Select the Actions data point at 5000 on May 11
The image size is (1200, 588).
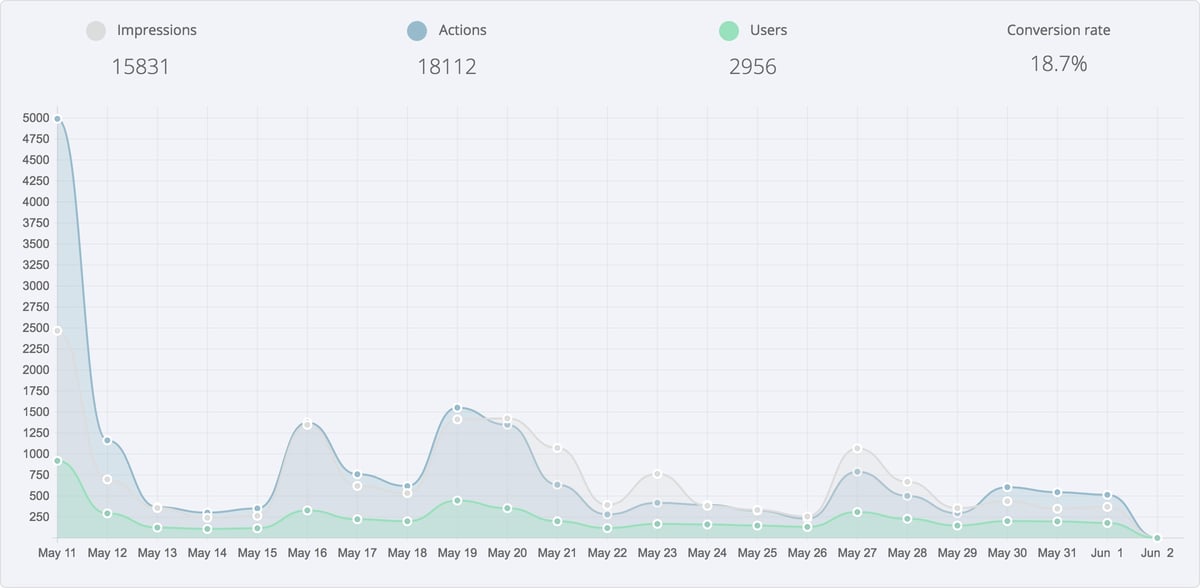(x=57, y=119)
